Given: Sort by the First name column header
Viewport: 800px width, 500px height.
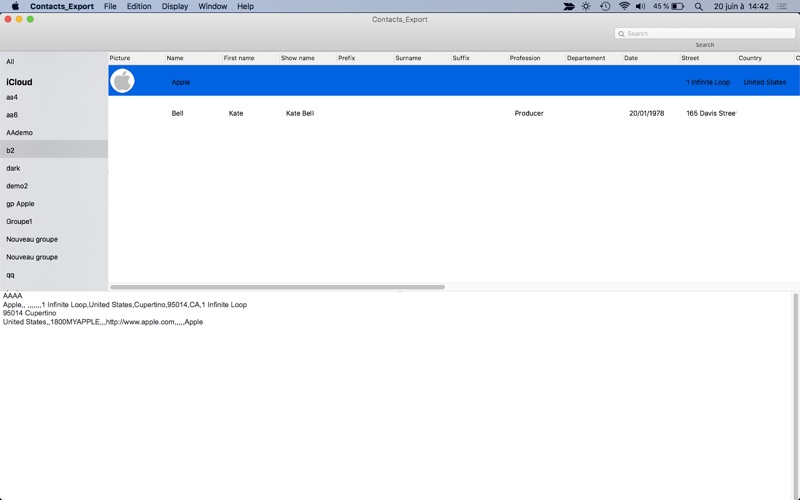Looking at the screenshot, I should point(251,58).
